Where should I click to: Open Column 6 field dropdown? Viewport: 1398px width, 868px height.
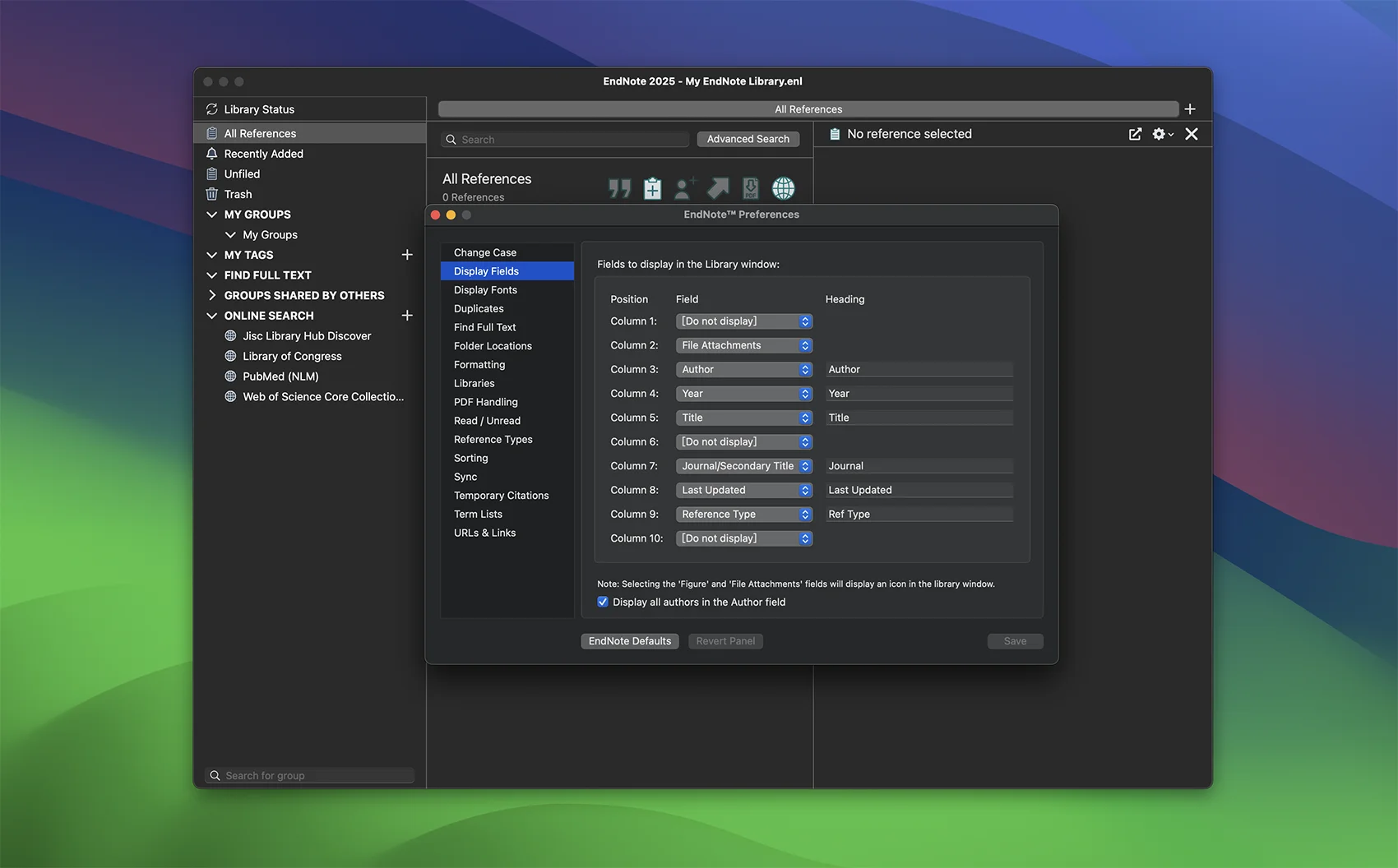click(744, 442)
